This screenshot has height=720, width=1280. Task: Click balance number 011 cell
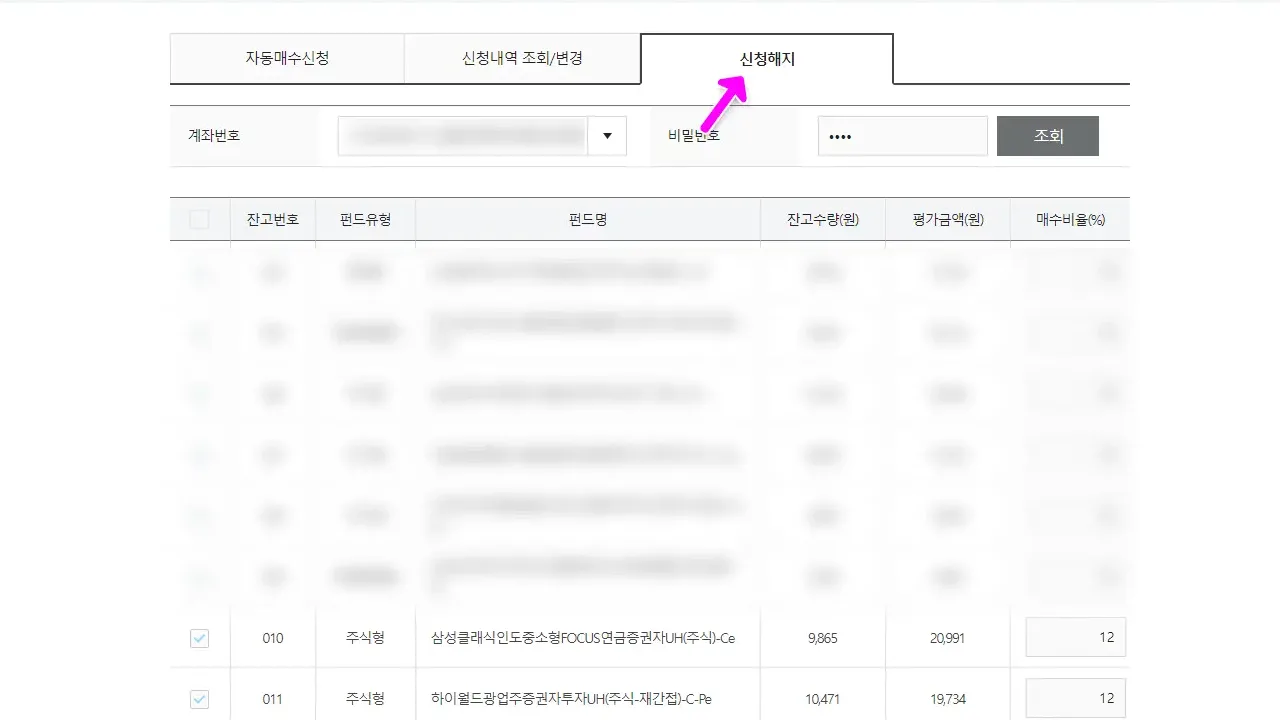pos(272,699)
